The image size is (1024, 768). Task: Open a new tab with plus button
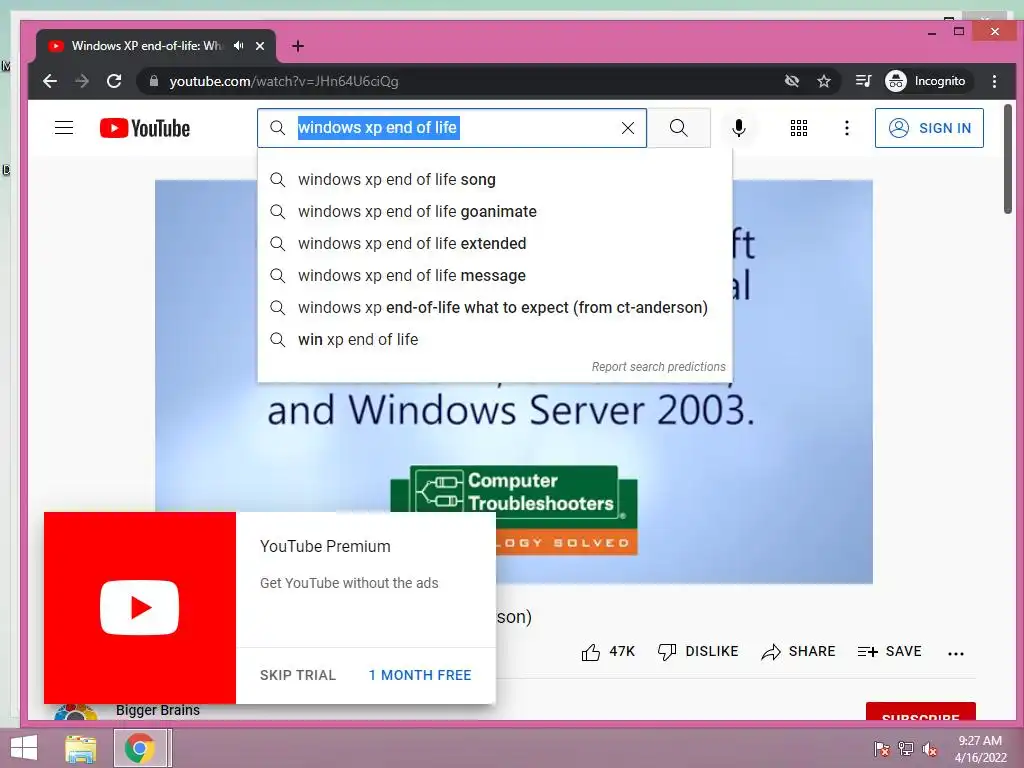pos(298,46)
